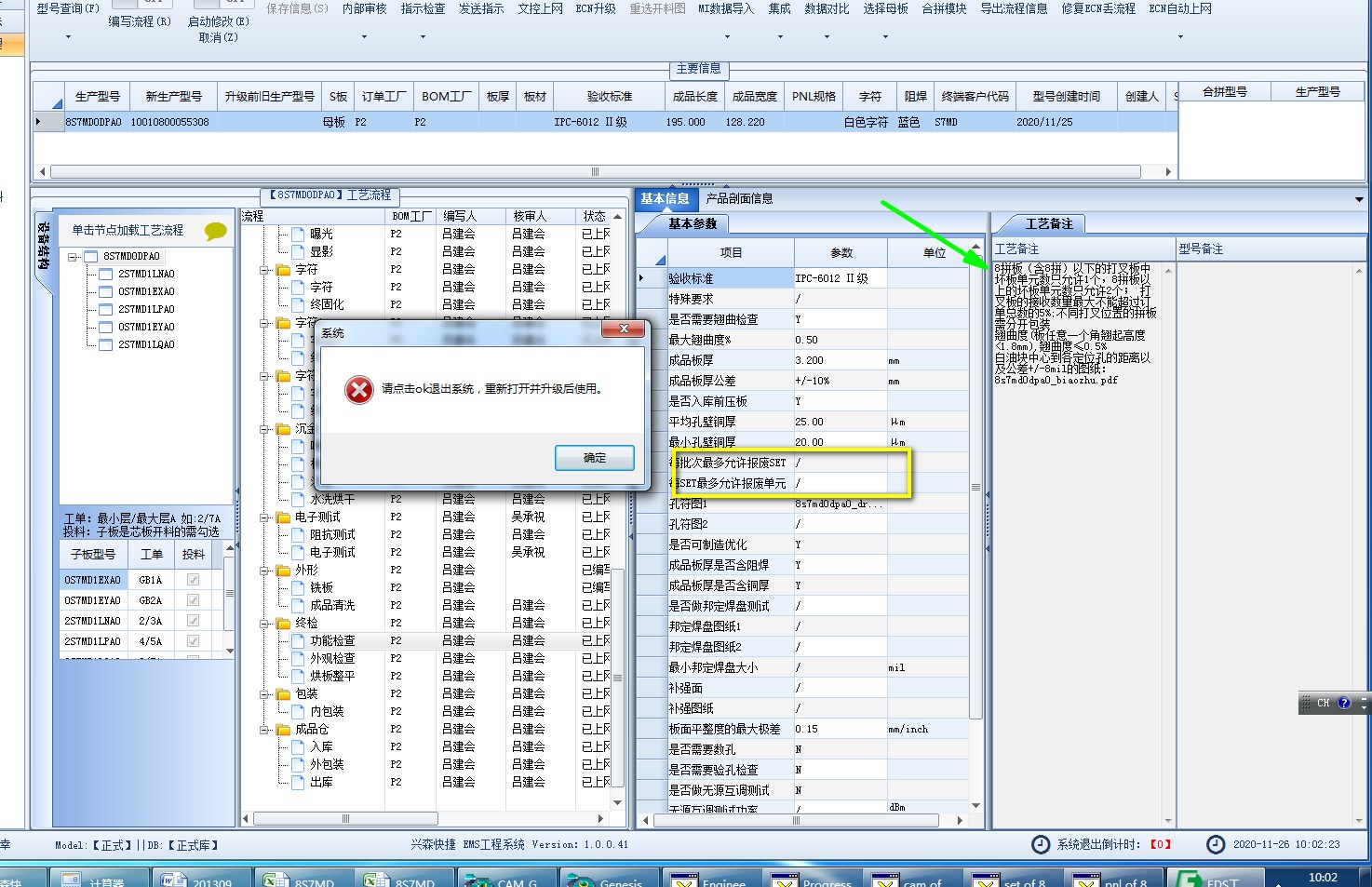Switch to the 产品剖面信息 tab
The image size is (1372, 887).
(739, 198)
